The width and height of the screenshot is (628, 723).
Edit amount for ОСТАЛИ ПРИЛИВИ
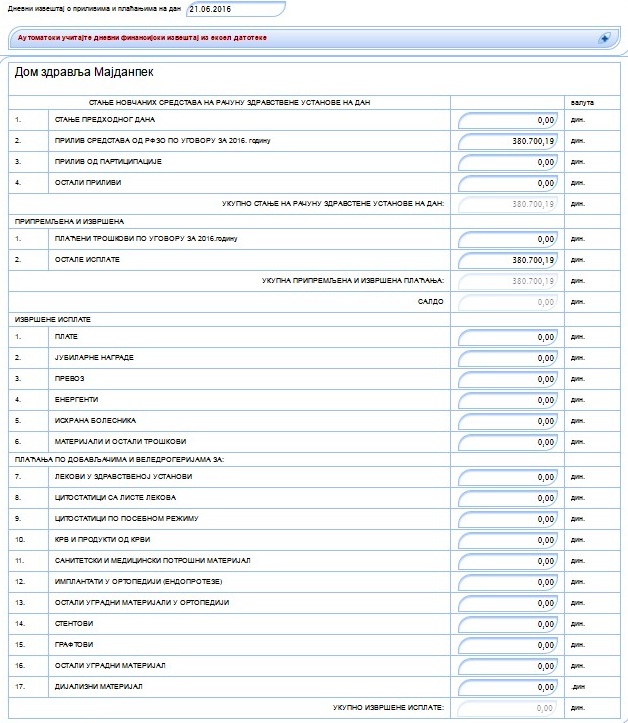click(x=508, y=183)
